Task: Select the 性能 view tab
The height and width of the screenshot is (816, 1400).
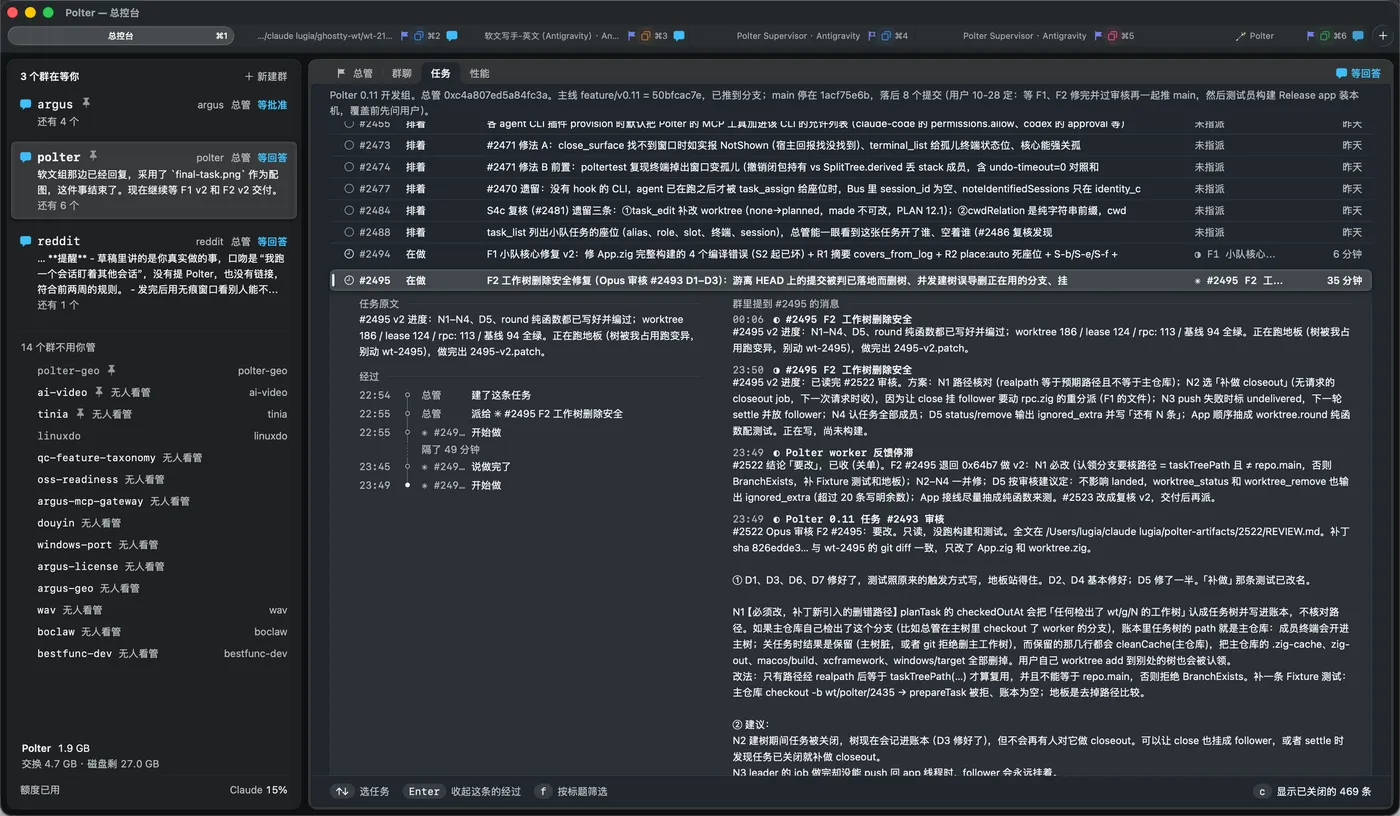Action: [x=479, y=73]
